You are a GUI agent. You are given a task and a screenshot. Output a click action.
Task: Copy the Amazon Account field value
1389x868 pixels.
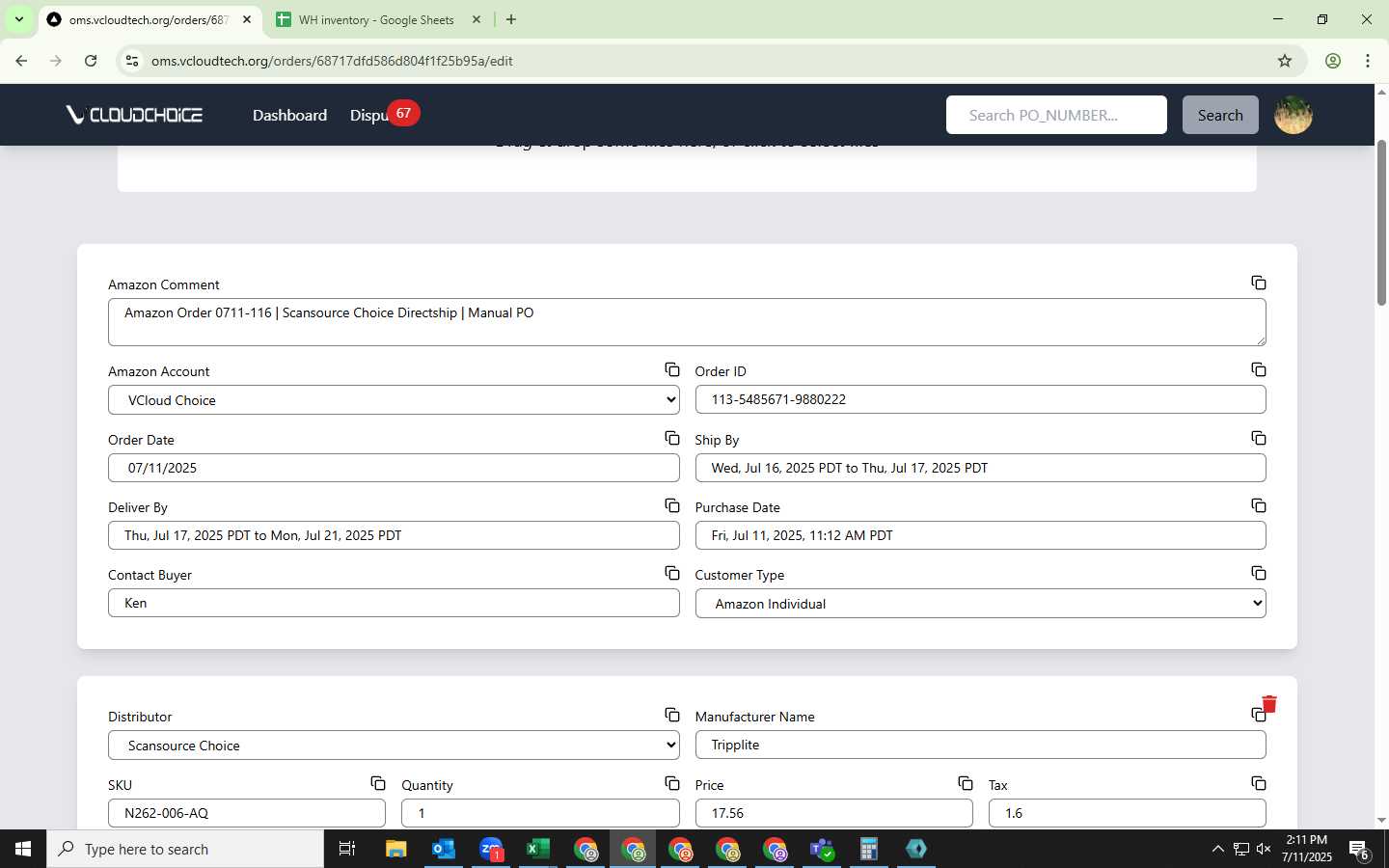[672, 369]
